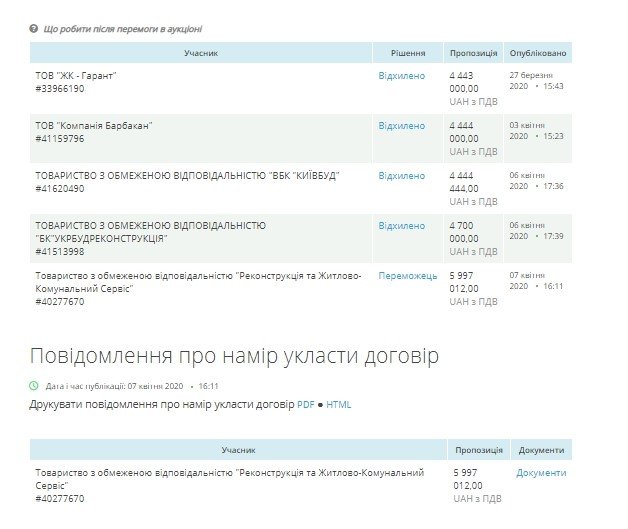
Task: Click the 4 700 000,00 offer amount
Action: (464, 232)
